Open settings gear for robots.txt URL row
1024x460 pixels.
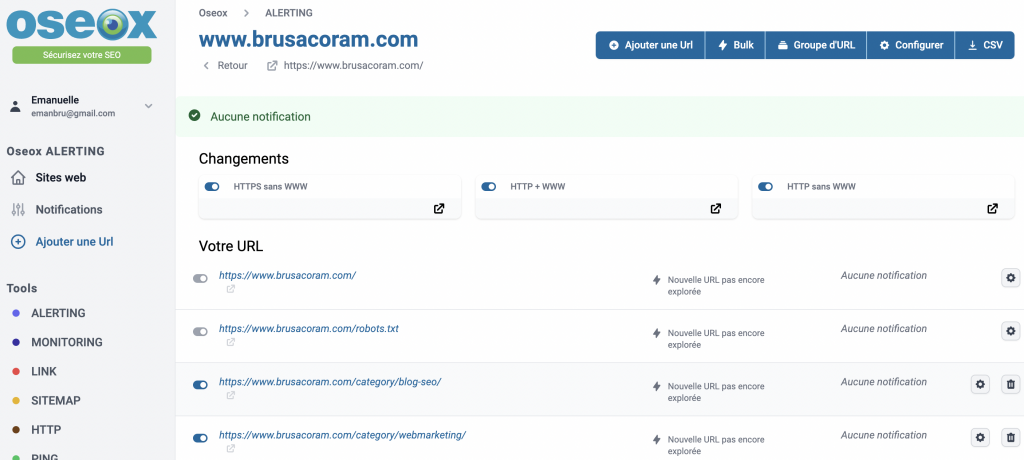click(1010, 331)
